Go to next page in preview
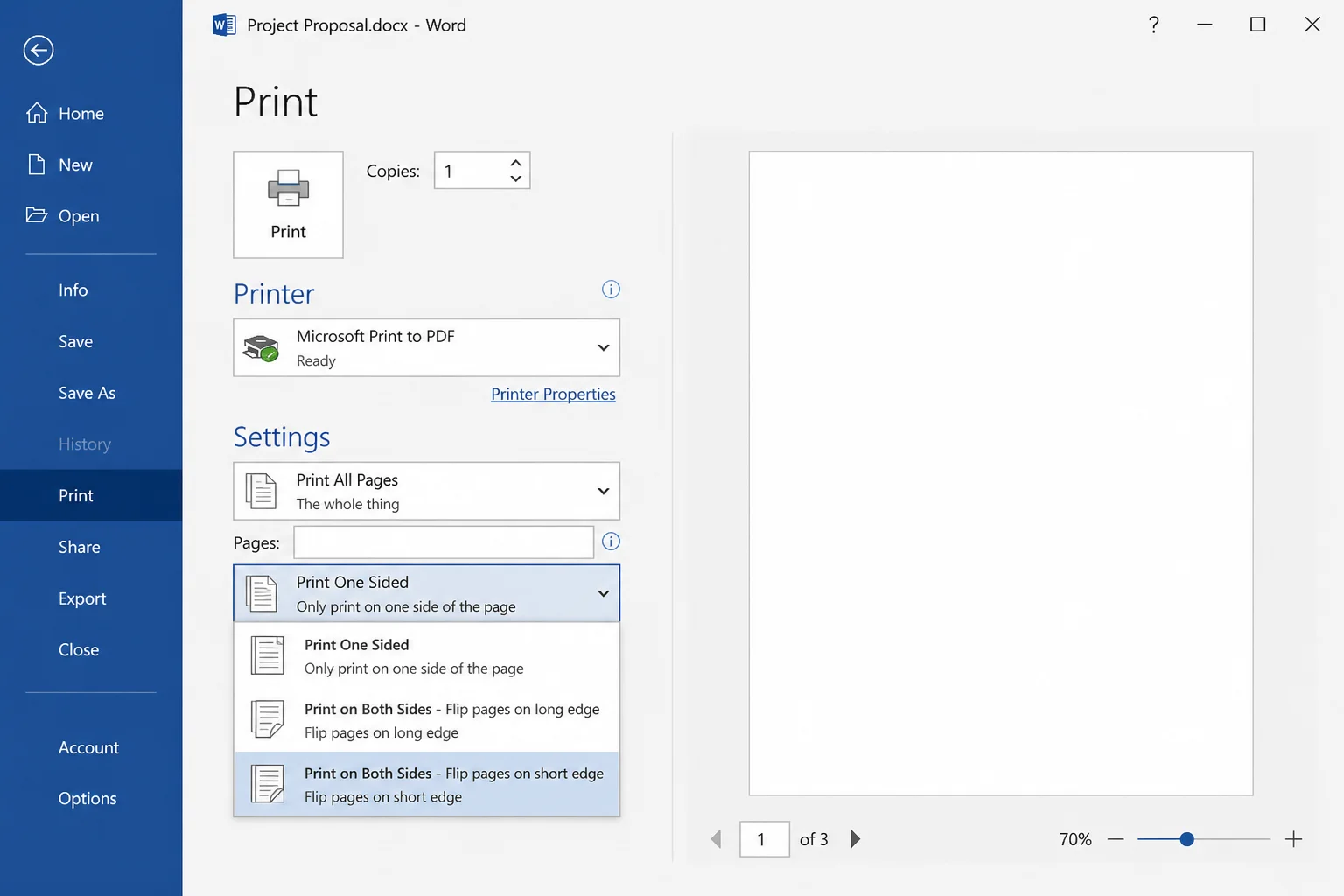1344x896 pixels. pos(855,839)
